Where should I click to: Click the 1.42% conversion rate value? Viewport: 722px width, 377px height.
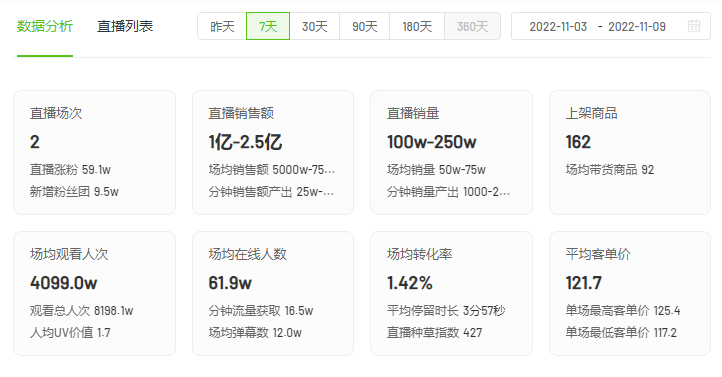click(x=410, y=283)
